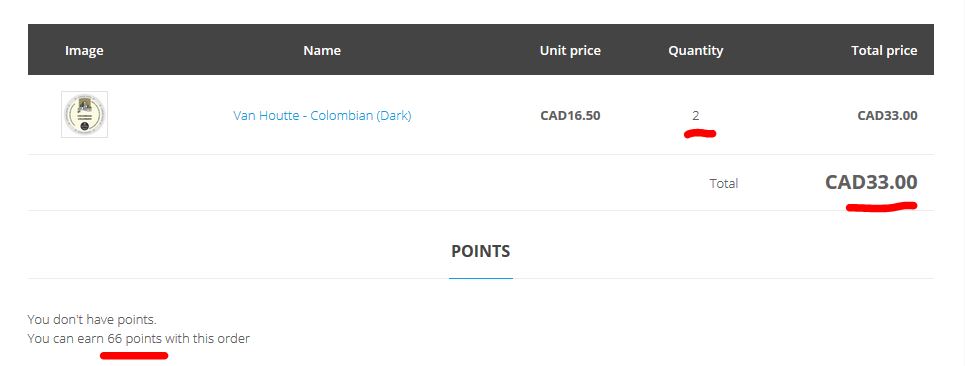Select the POINTS section heading
Image resolution: width=965 pixels, height=366 pixels.
[481, 251]
